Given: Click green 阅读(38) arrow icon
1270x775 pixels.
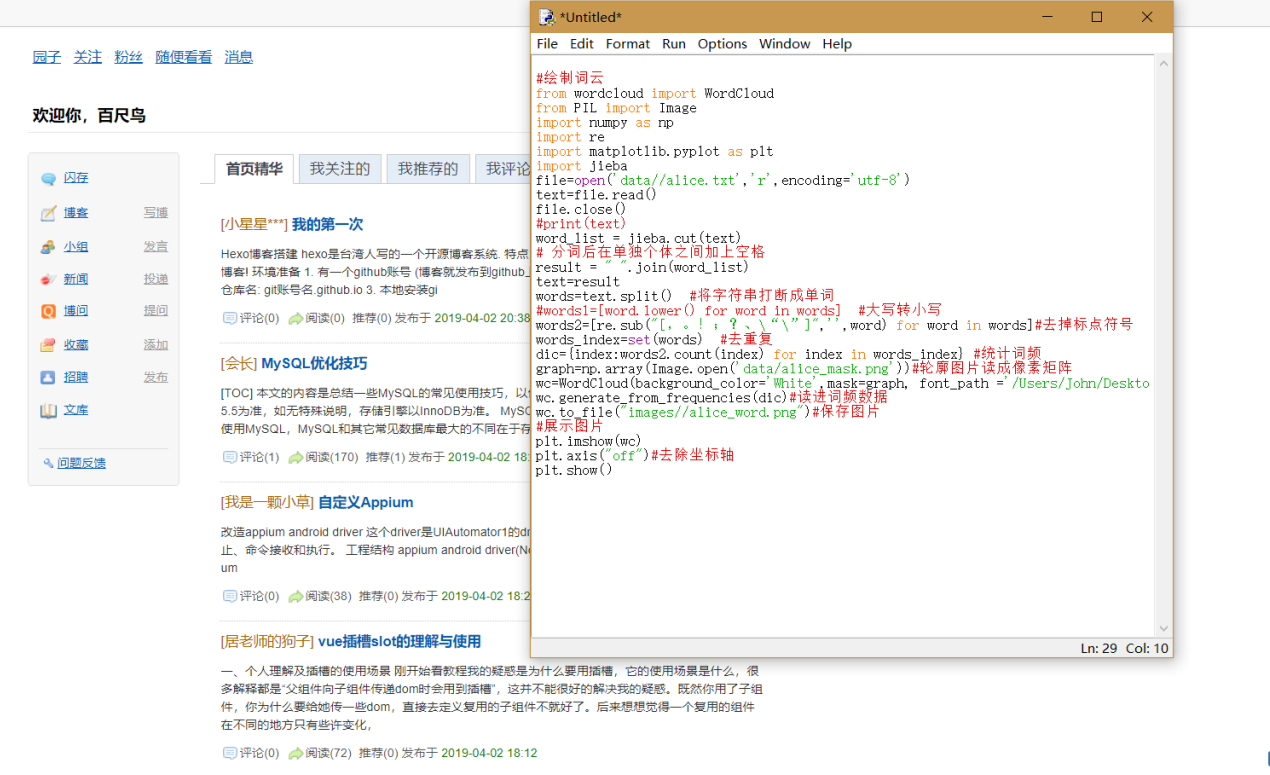Looking at the screenshot, I should click(295, 596).
